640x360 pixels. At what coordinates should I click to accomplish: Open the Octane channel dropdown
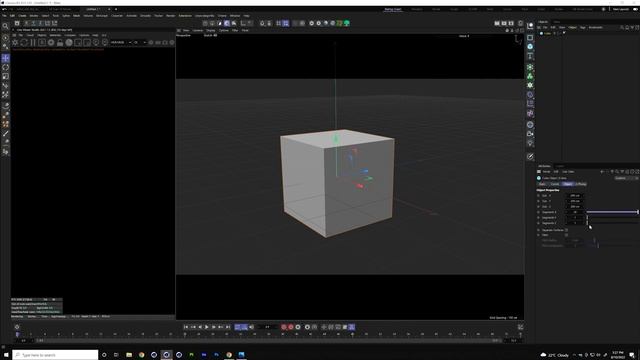point(121,42)
